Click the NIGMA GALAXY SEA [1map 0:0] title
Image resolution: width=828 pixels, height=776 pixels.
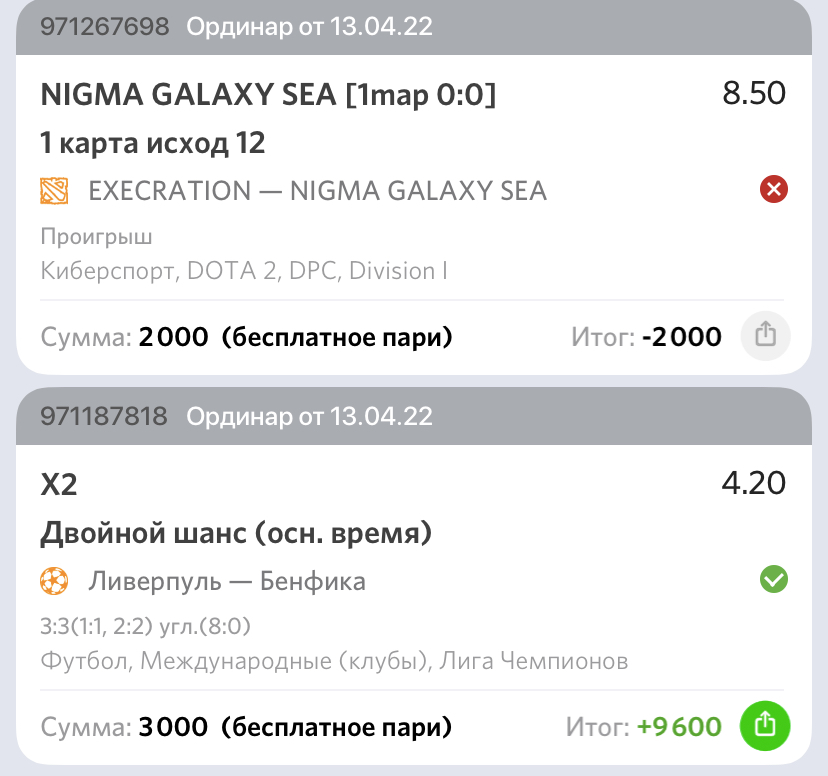tap(268, 95)
